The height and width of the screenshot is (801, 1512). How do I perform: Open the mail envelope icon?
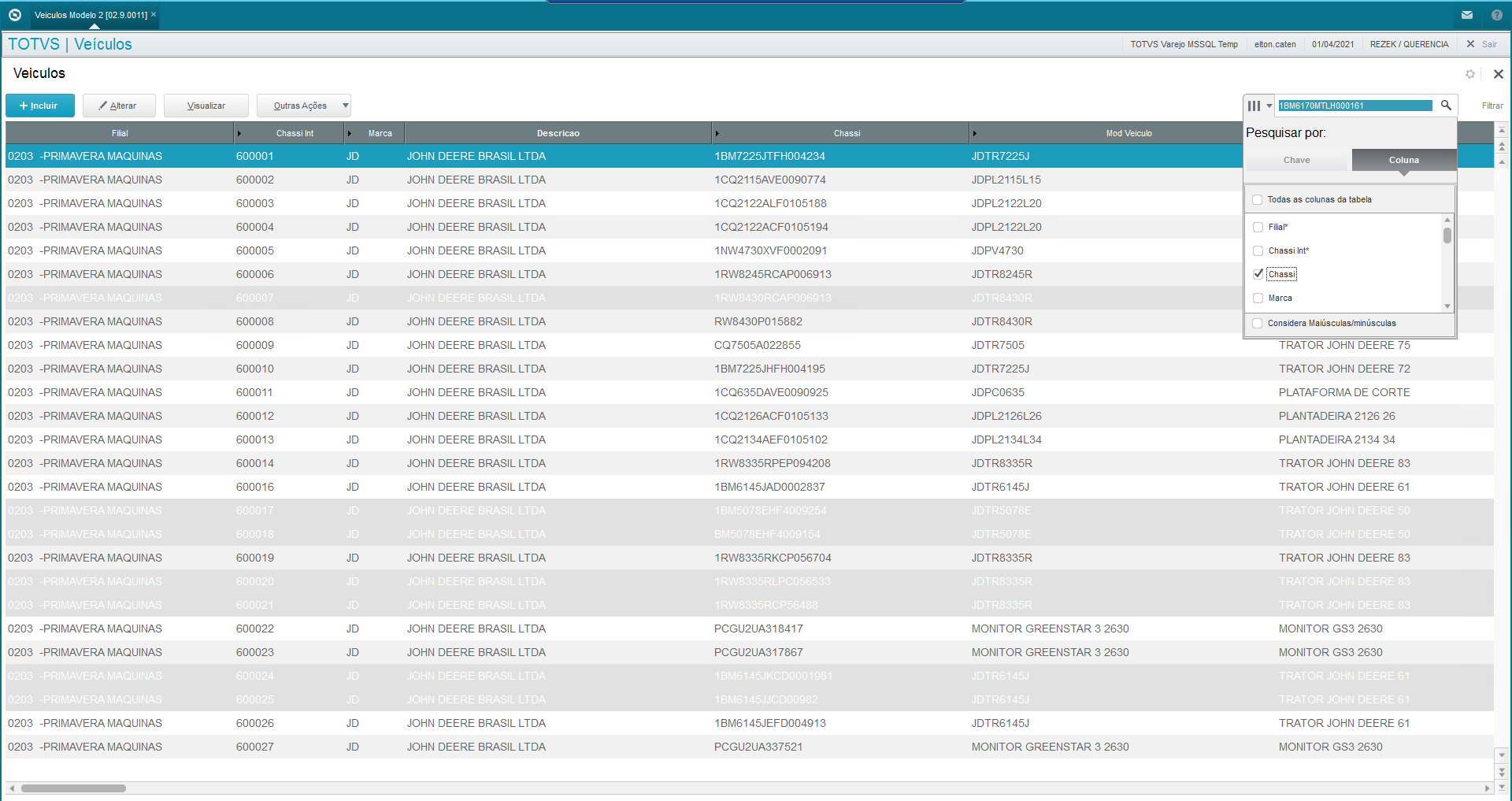tap(1467, 15)
